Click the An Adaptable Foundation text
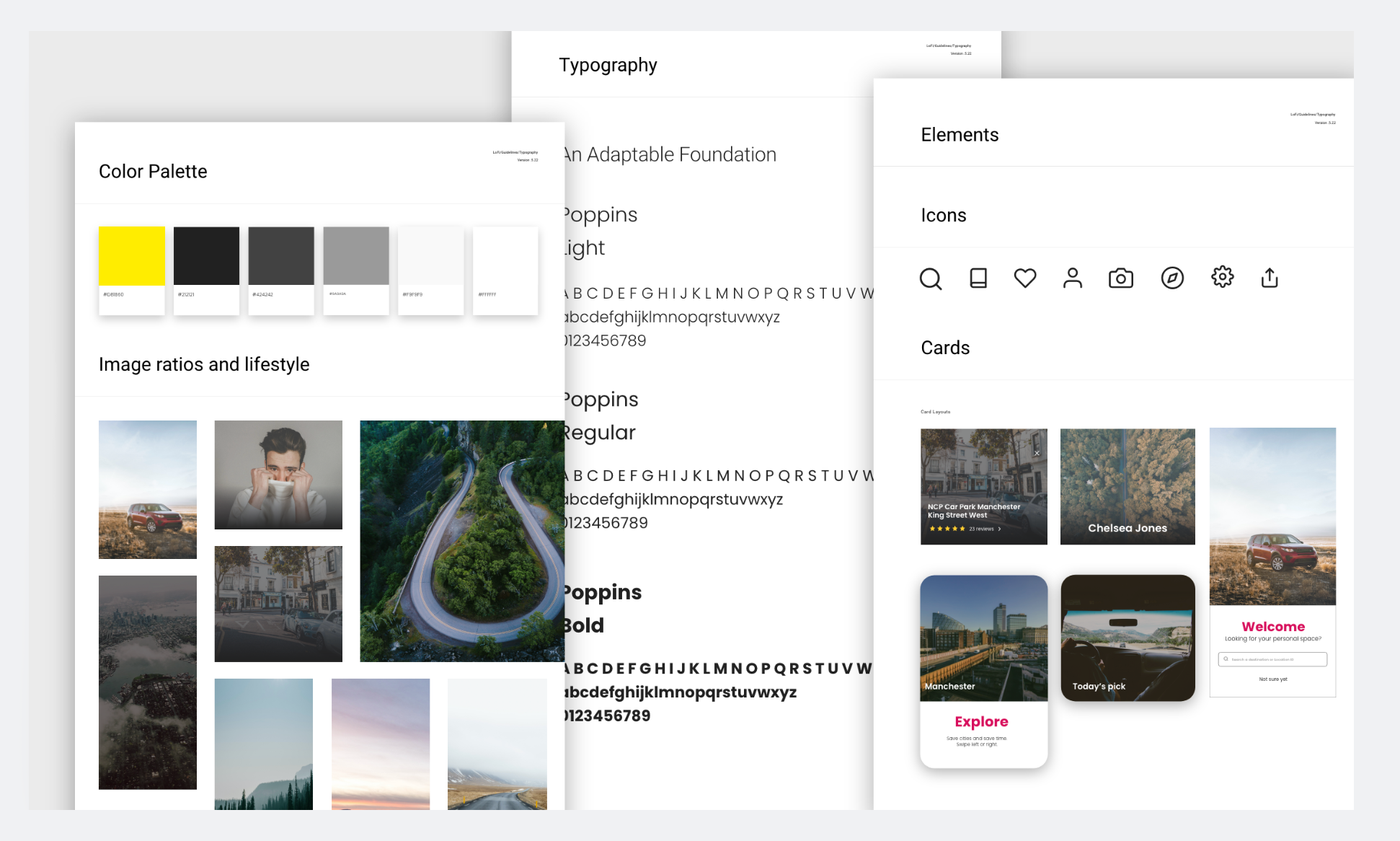Image resolution: width=1400 pixels, height=841 pixels. 670,154
